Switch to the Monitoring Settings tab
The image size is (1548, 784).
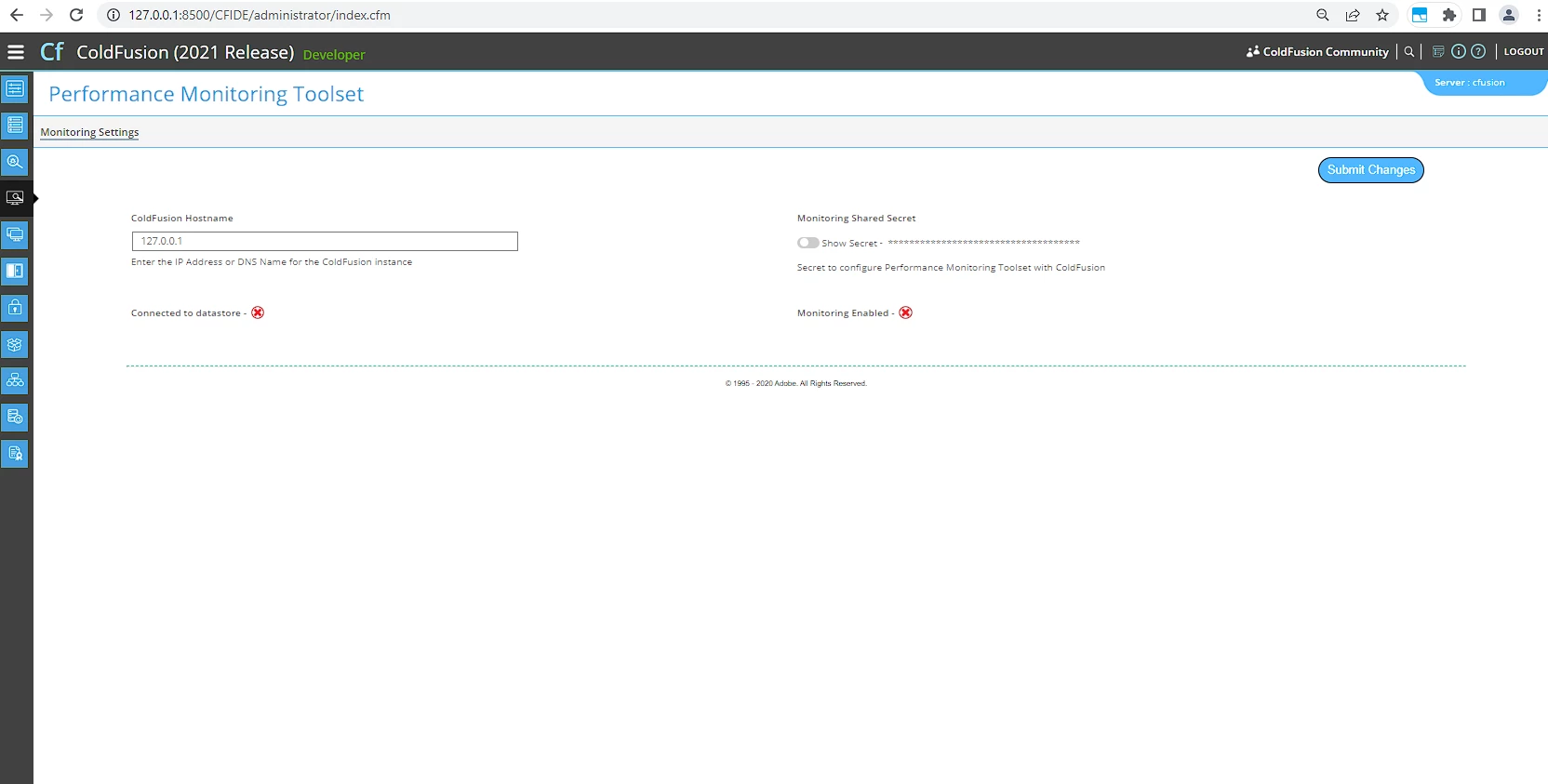89,132
